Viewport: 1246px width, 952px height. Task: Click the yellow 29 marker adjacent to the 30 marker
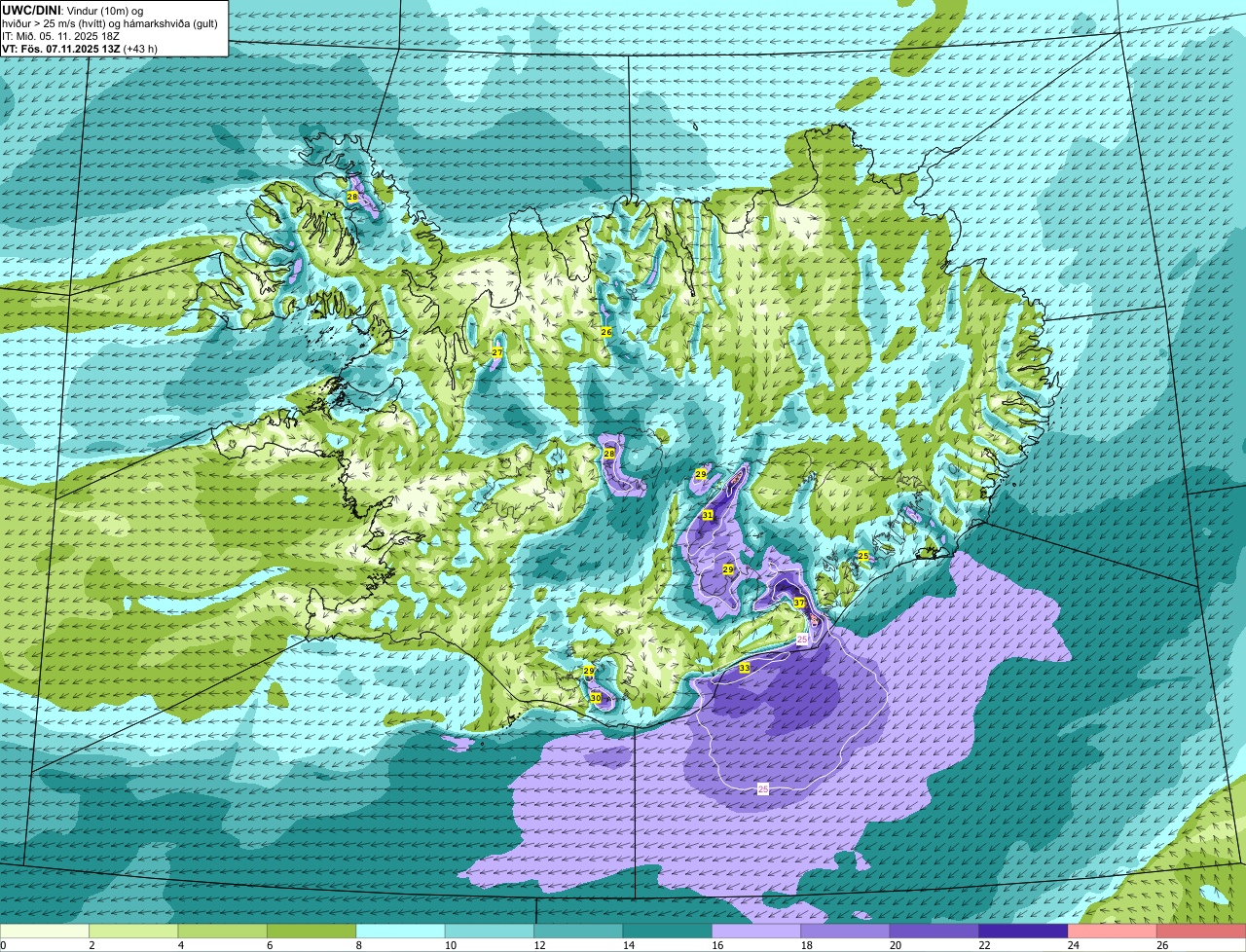click(589, 672)
